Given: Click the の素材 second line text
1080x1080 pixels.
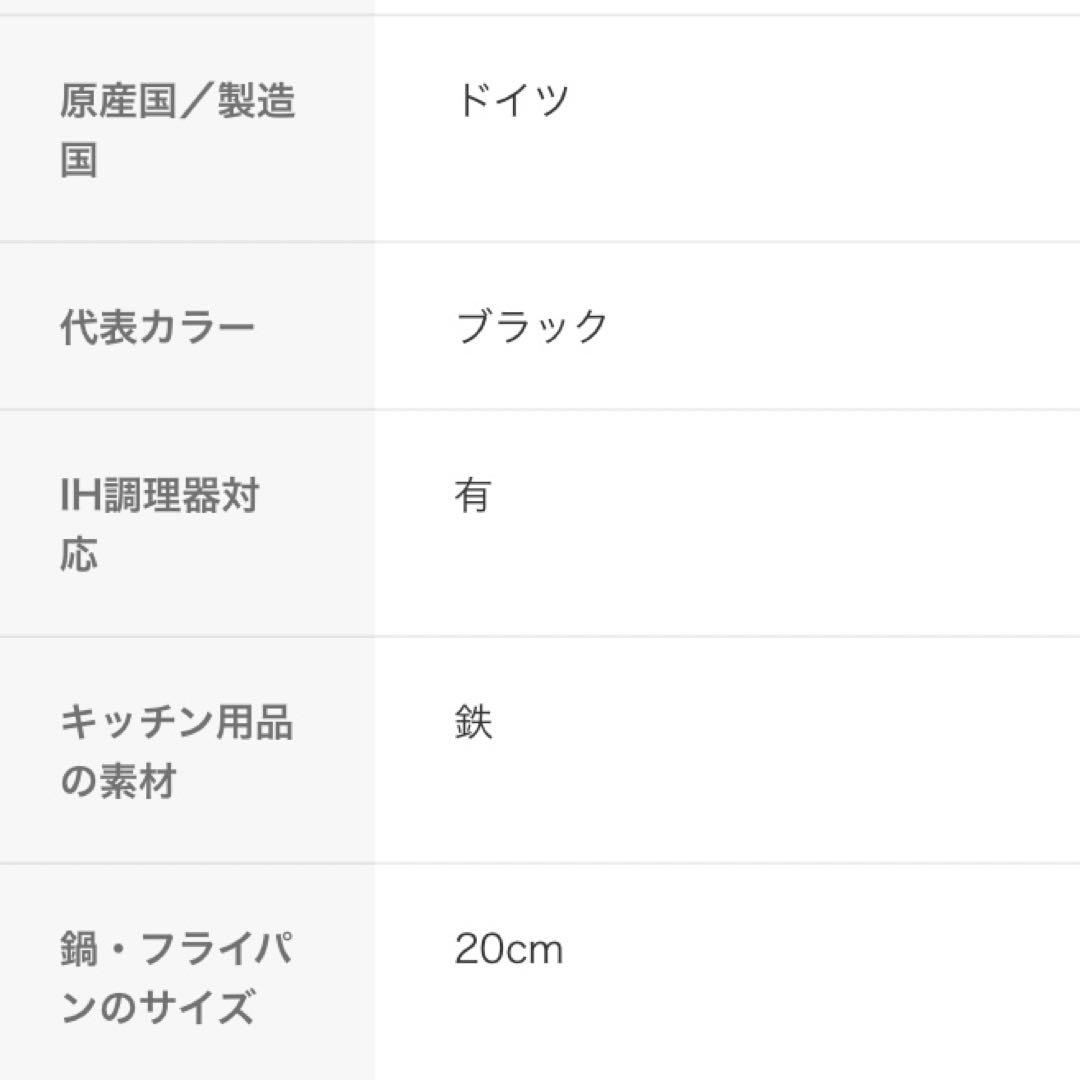Looking at the screenshot, I should pos(119,781).
